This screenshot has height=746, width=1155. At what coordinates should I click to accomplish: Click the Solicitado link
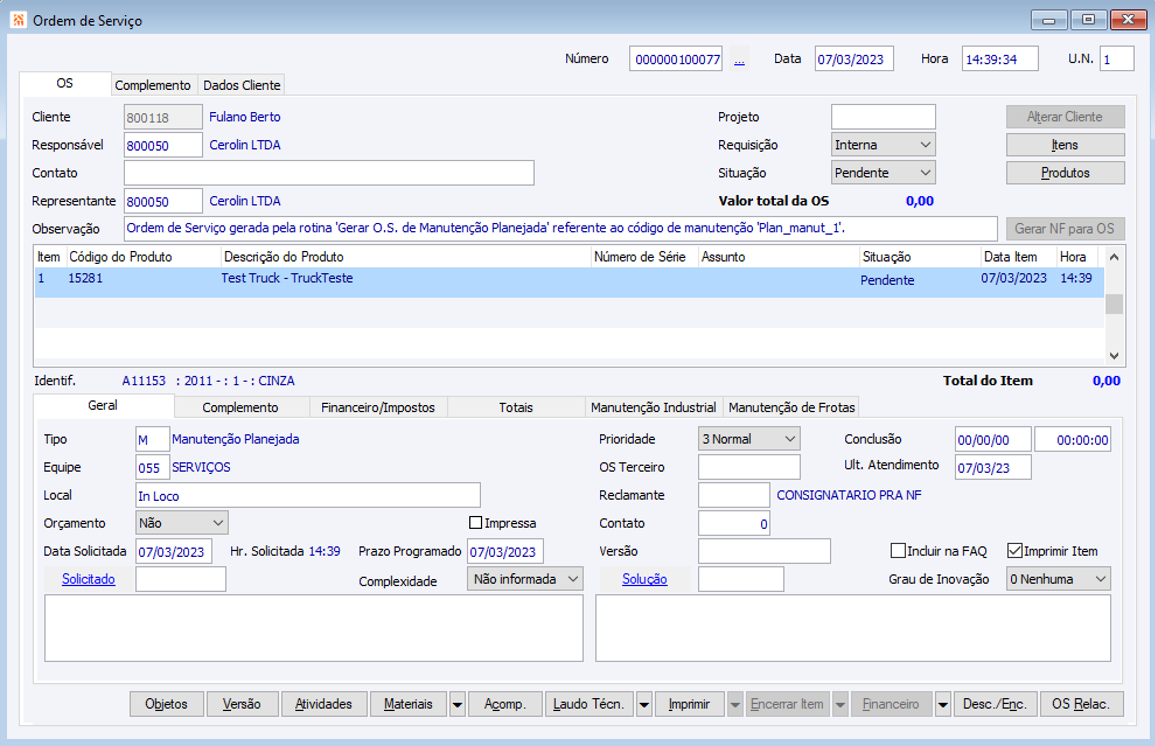pyautogui.click(x=88, y=579)
